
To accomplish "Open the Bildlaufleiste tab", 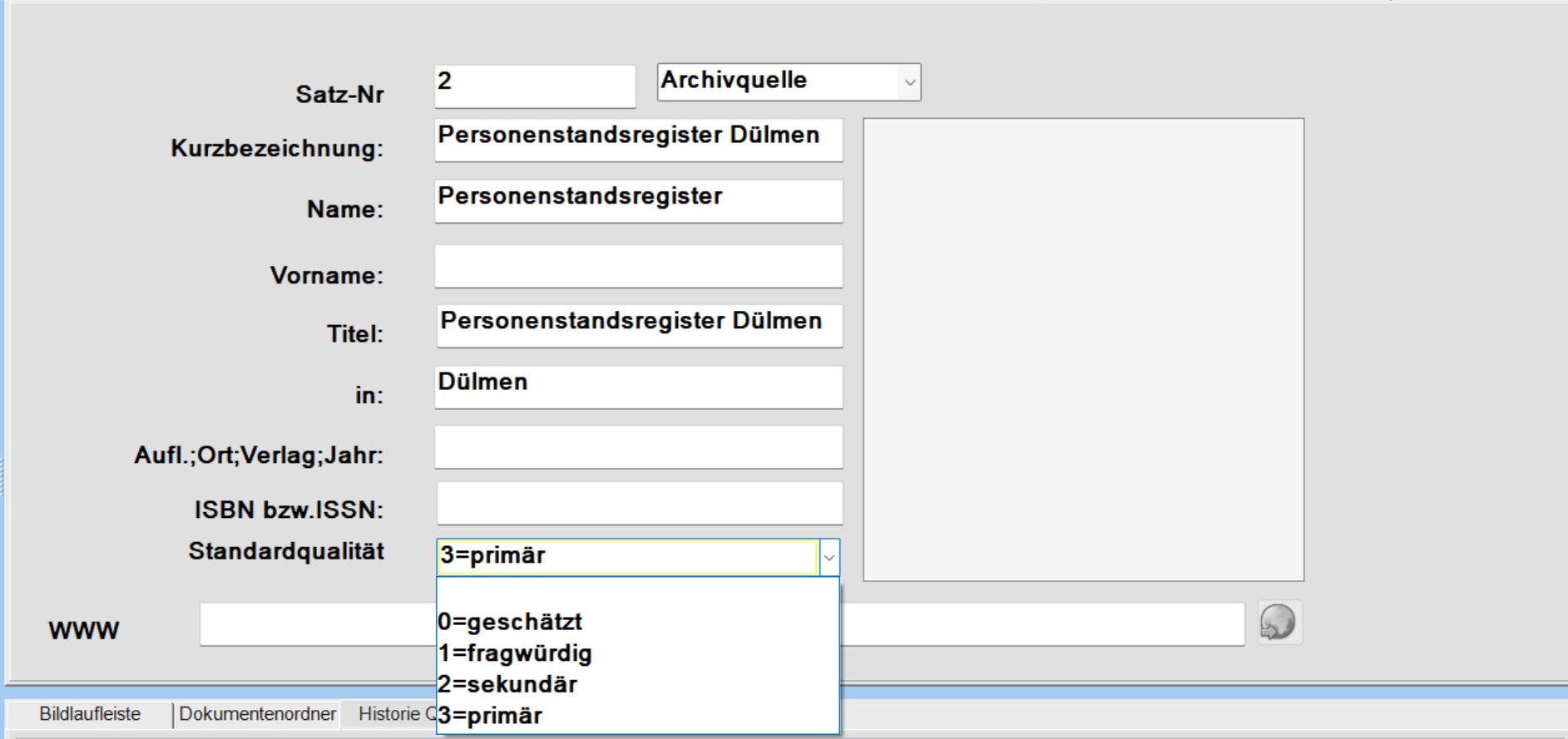I will (x=90, y=714).
